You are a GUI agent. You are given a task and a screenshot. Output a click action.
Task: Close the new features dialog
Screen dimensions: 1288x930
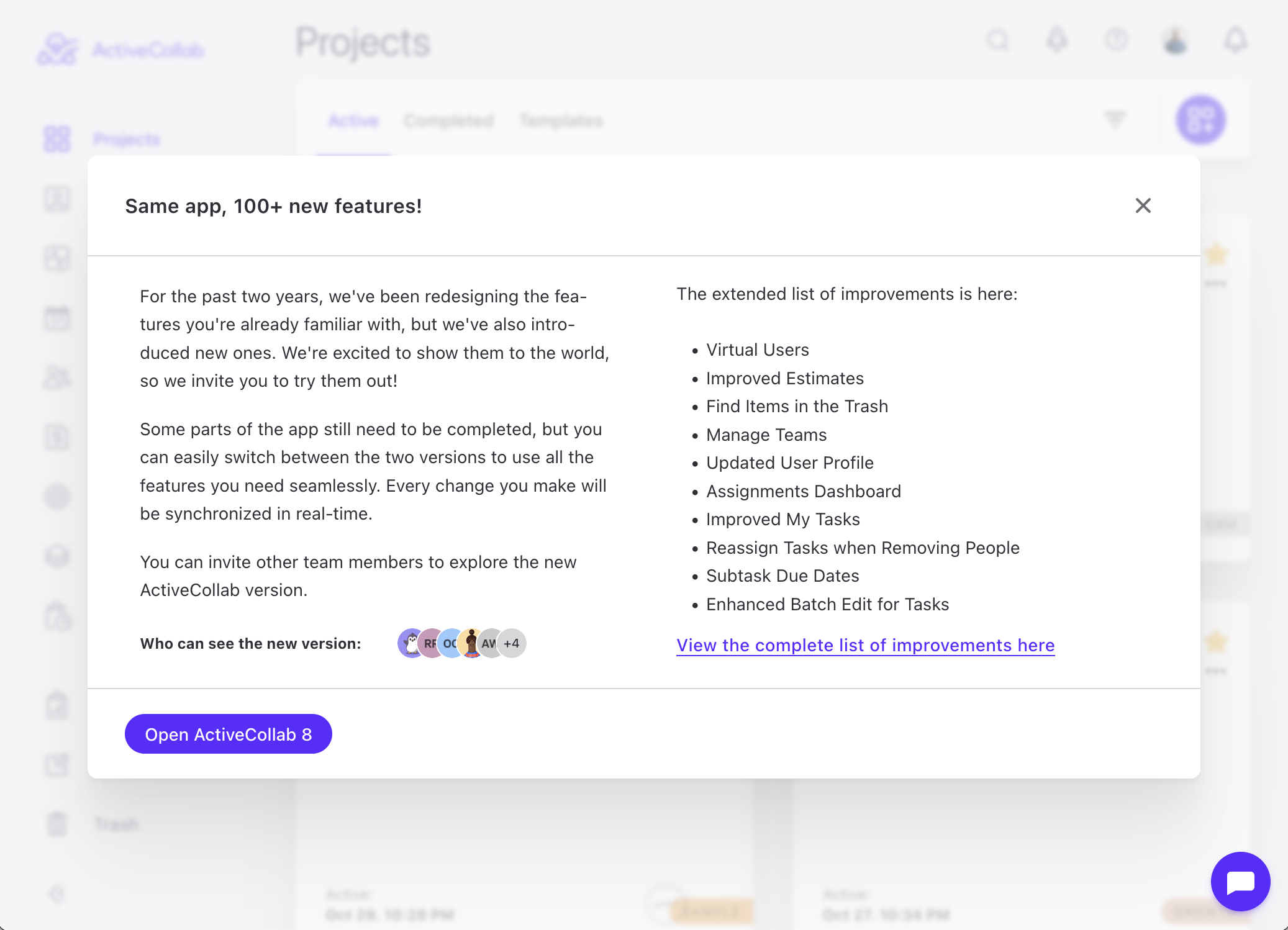(x=1143, y=205)
